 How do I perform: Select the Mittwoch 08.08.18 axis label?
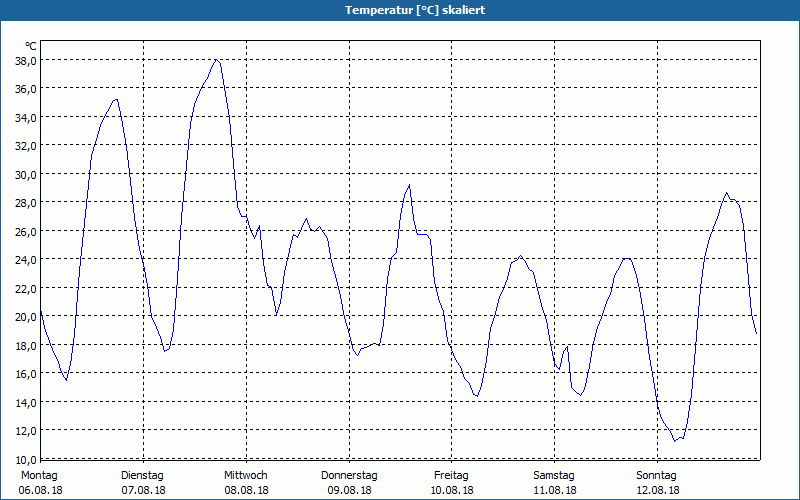tap(246, 483)
